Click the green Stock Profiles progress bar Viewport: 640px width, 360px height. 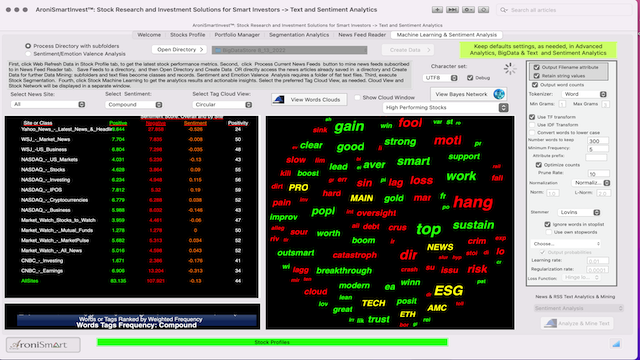(x=272, y=342)
